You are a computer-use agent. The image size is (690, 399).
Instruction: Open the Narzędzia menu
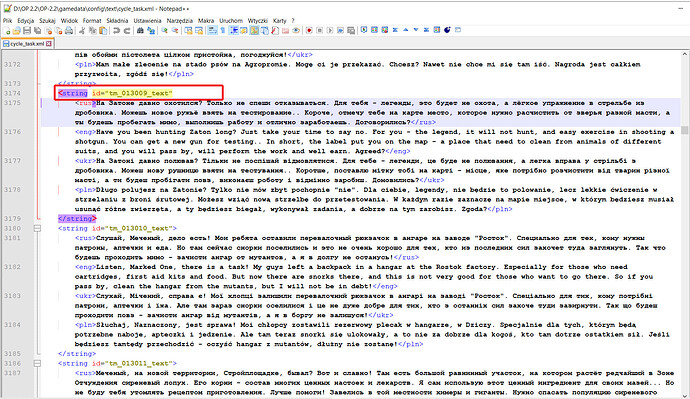(180, 21)
